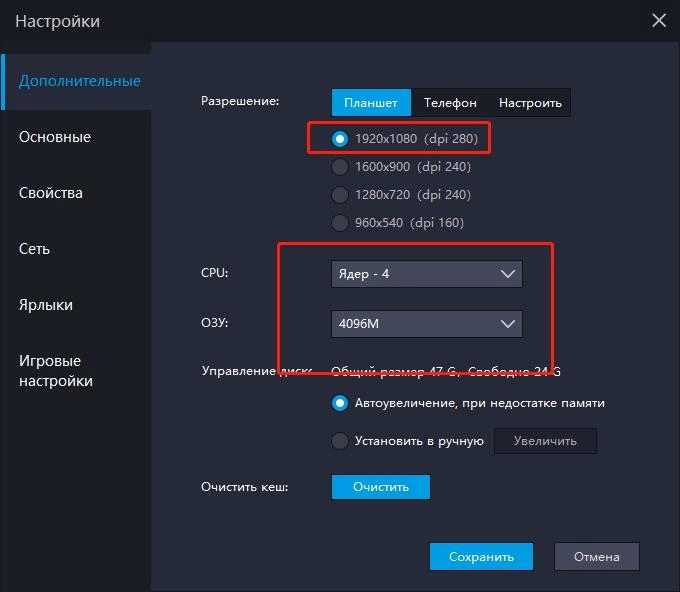Viewport: 680px width, 592px height.
Task: Go to the Сеть settings section
Action: click(x=35, y=249)
